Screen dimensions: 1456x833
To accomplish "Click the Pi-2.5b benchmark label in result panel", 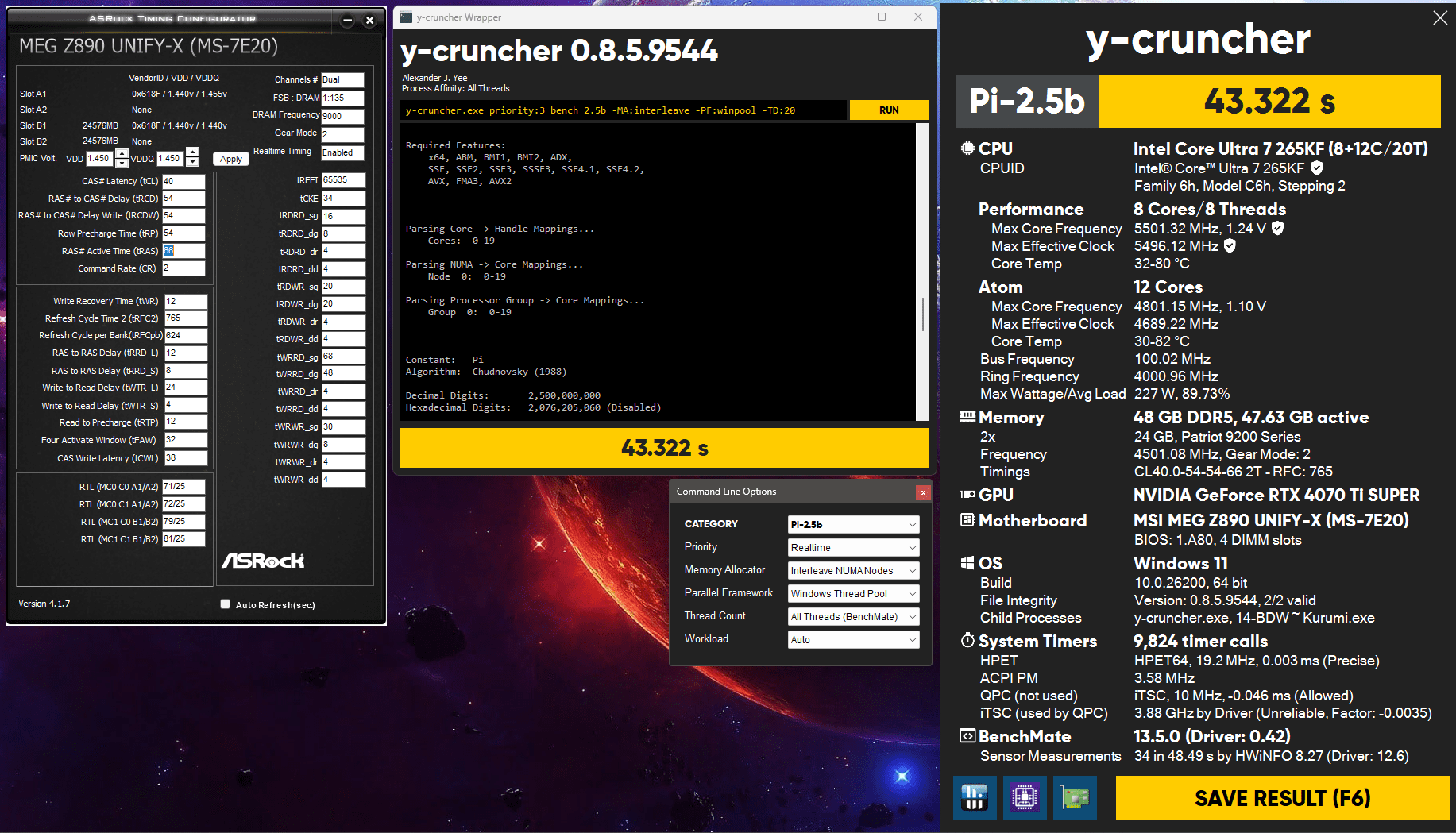I will 1027,101.
